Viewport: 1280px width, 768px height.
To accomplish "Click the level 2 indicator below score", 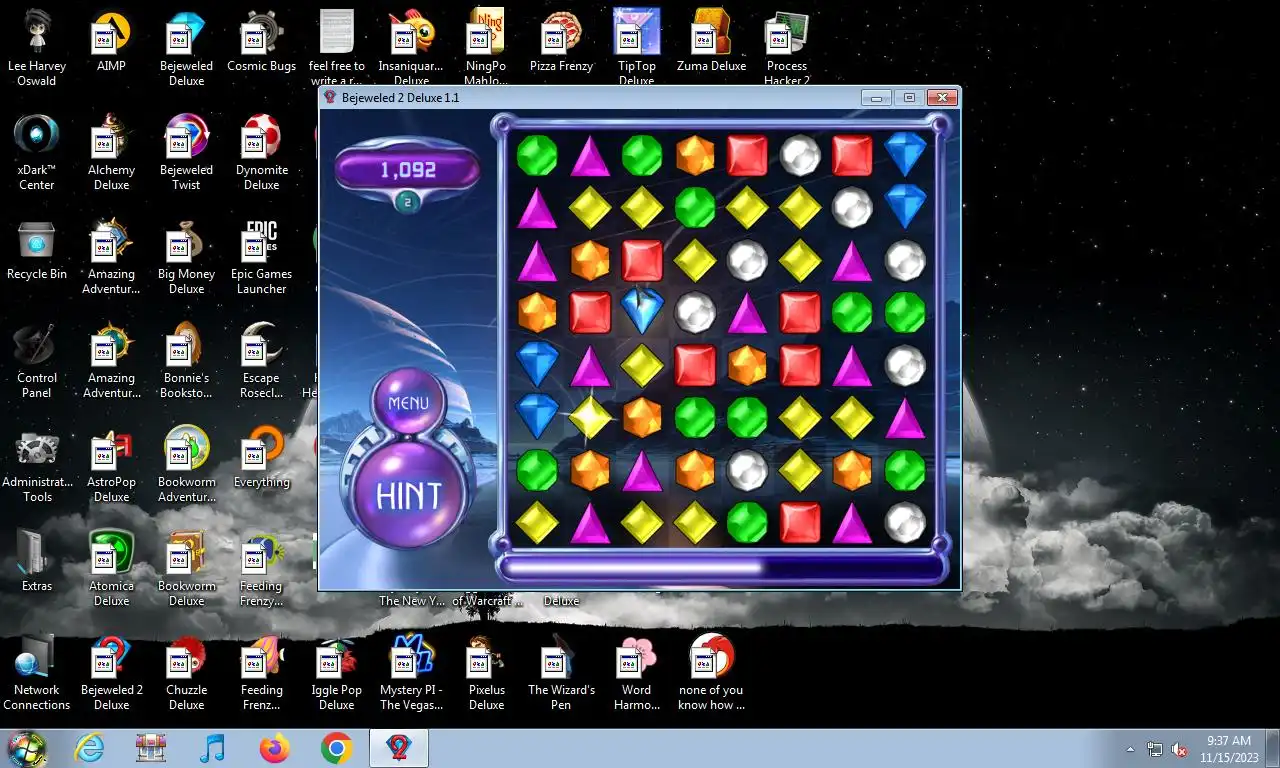I will pos(407,203).
